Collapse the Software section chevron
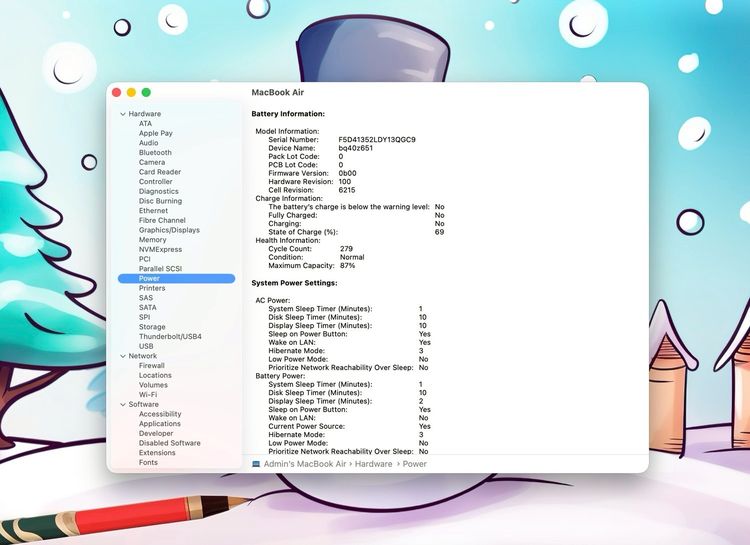This screenshot has width=750, height=545. (123, 404)
